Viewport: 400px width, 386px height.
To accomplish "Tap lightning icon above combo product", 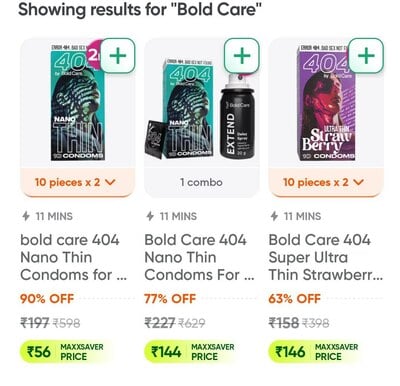I will point(150,216).
